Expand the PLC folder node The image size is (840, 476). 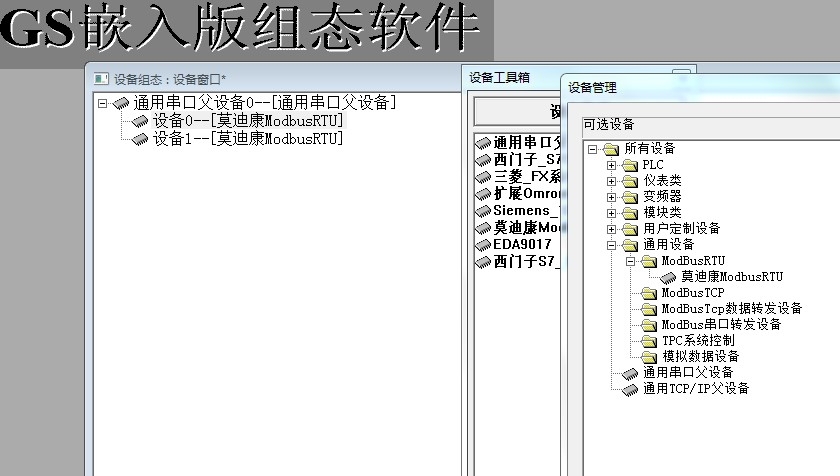click(611, 165)
